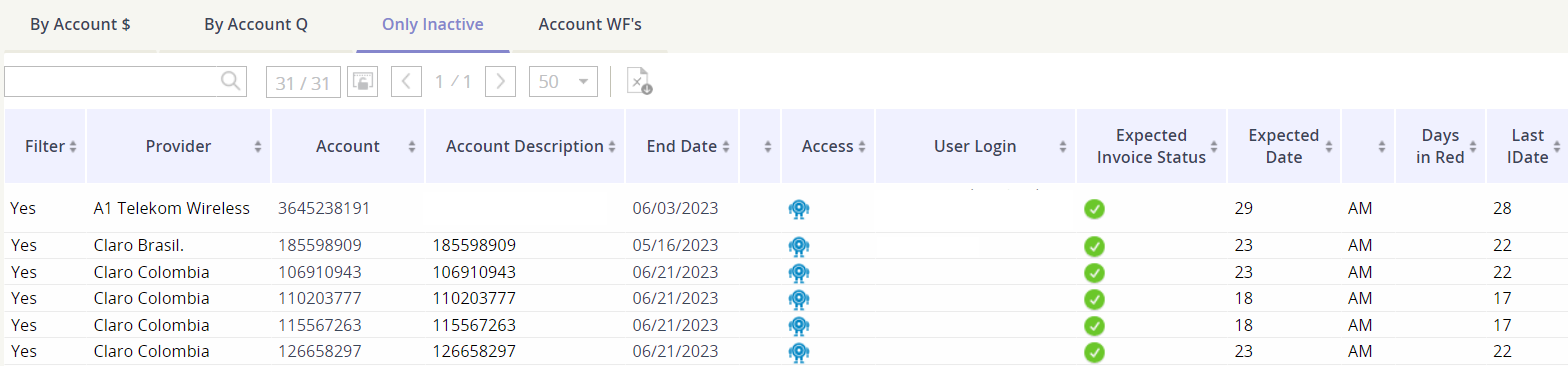Go to previous page arrow
Screen dimensions: 1568x366
point(406,82)
